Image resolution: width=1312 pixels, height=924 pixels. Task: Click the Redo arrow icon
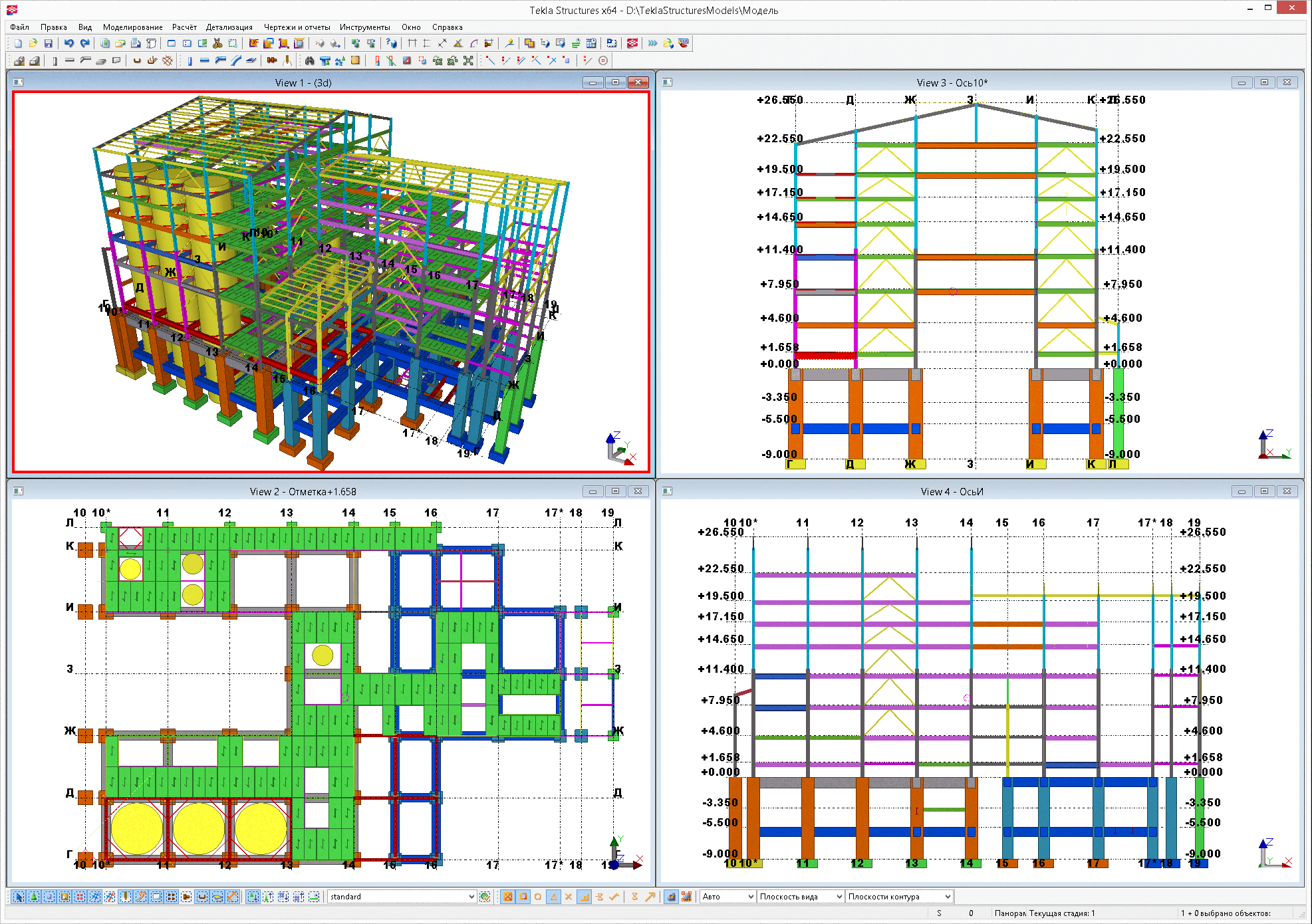coord(84,43)
